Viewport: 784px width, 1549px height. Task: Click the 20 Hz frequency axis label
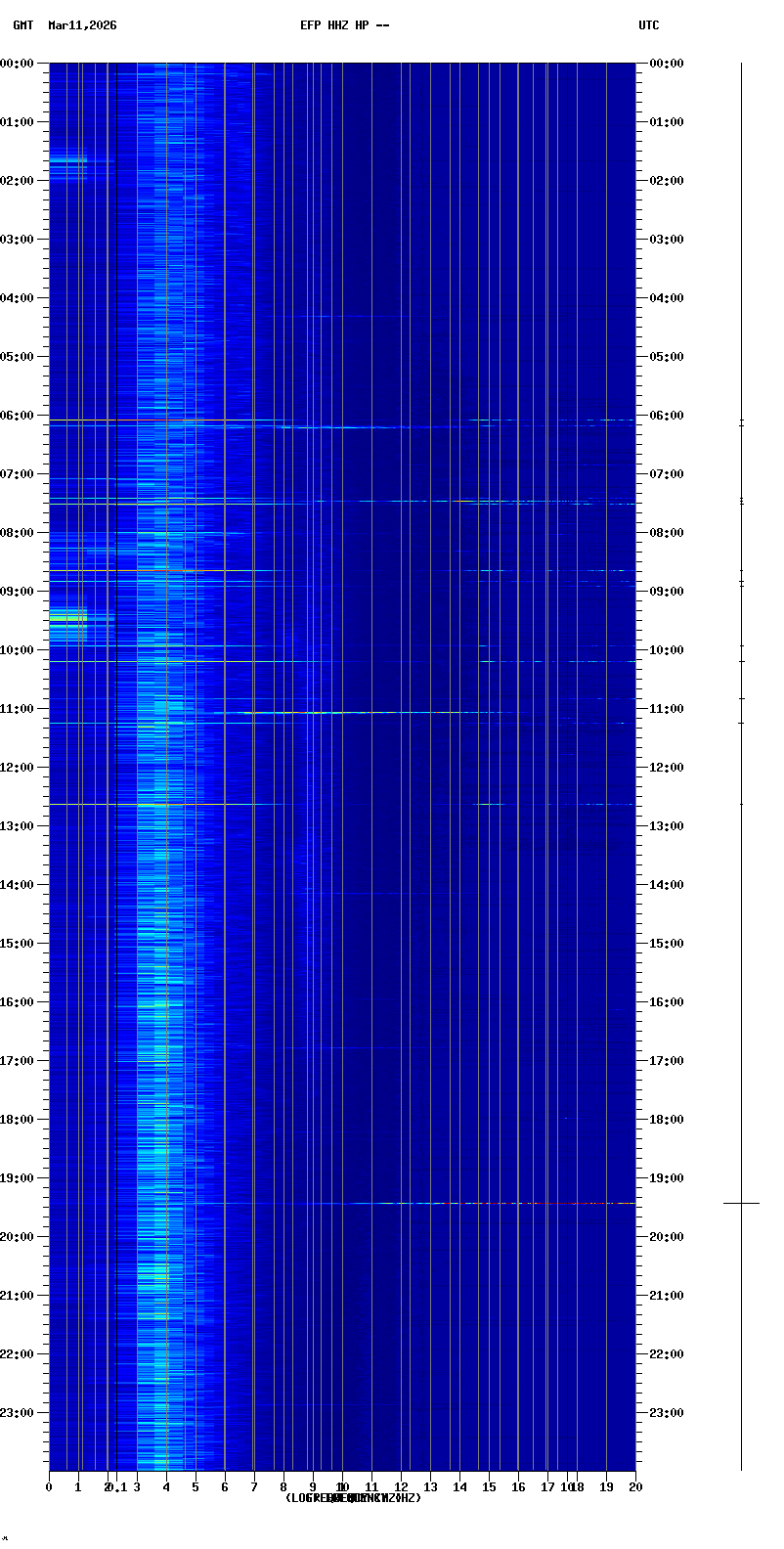[x=635, y=1487]
